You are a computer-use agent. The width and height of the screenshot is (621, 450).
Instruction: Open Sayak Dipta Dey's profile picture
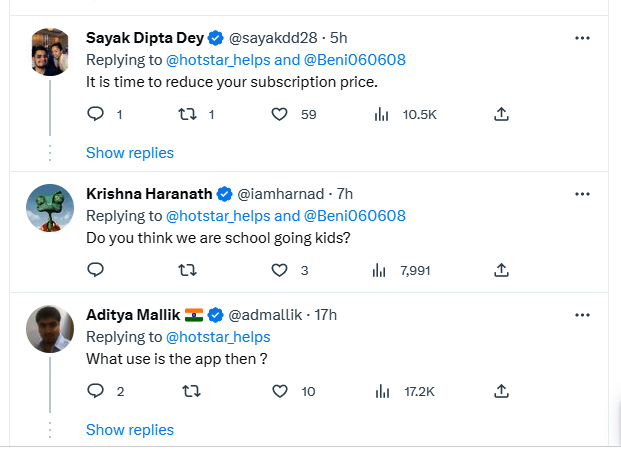coord(50,52)
